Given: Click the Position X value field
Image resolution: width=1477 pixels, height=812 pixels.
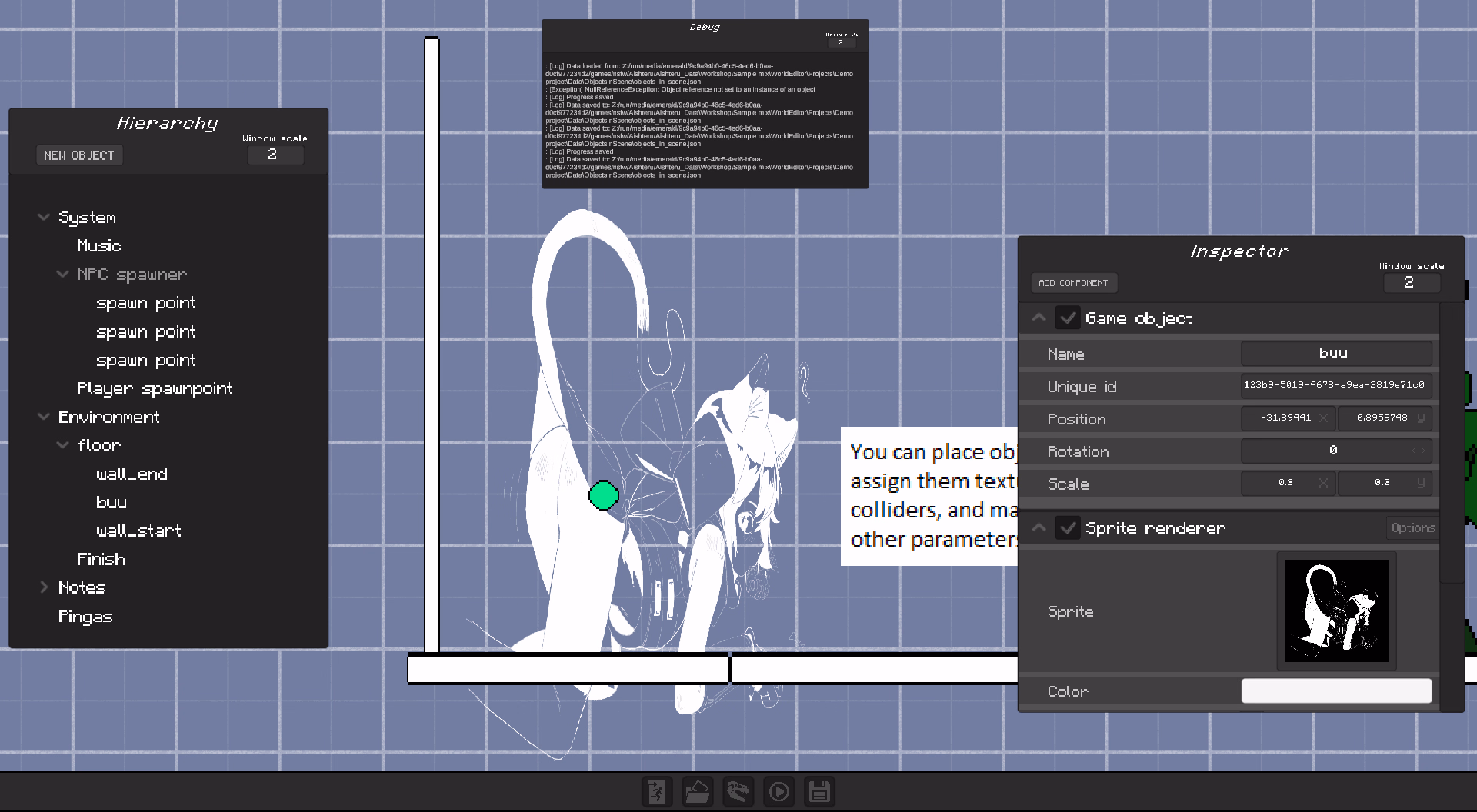Looking at the screenshot, I should point(1288,418).
